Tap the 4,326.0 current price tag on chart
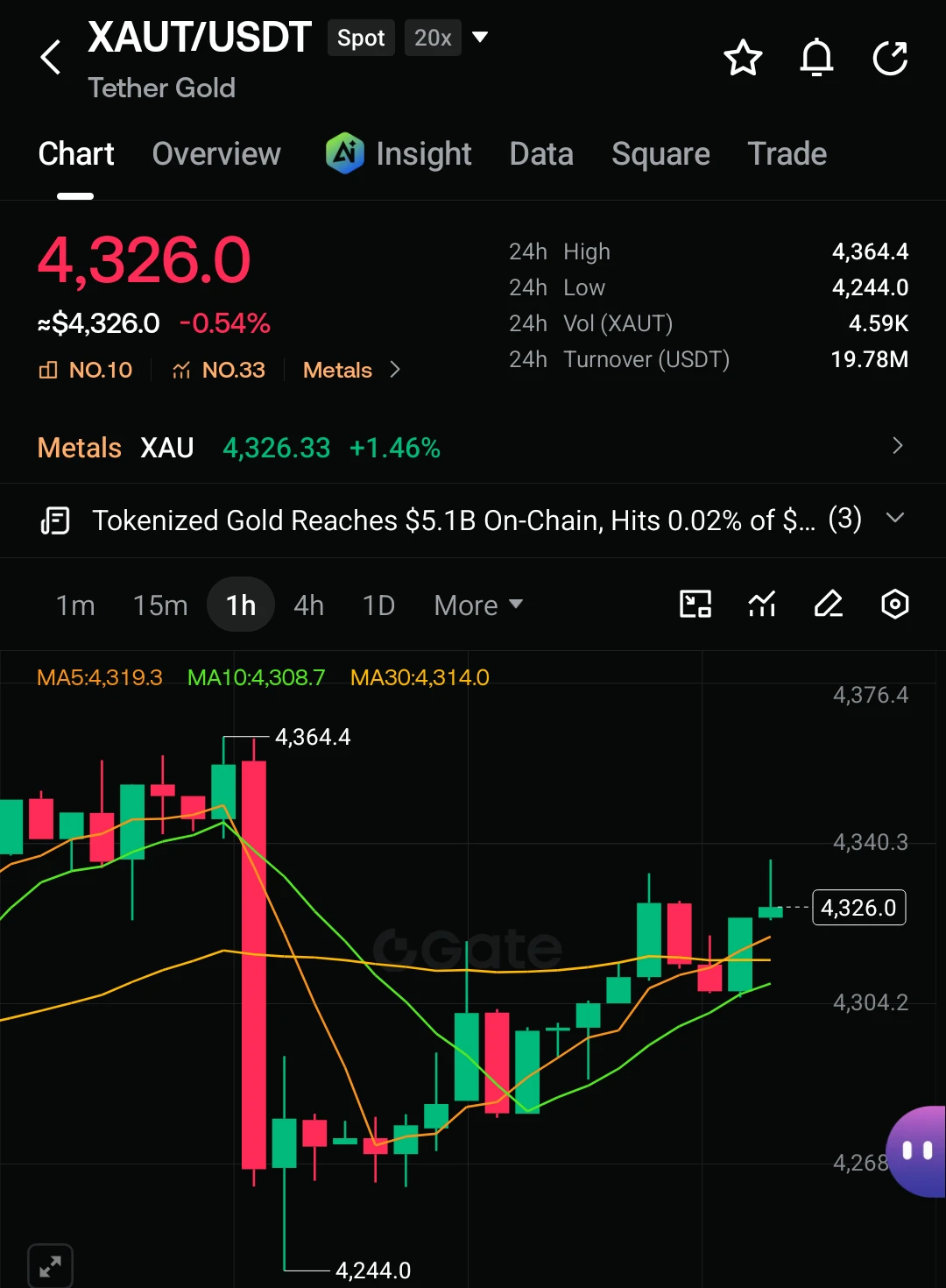946x1288 pixels. click(859, 908)
